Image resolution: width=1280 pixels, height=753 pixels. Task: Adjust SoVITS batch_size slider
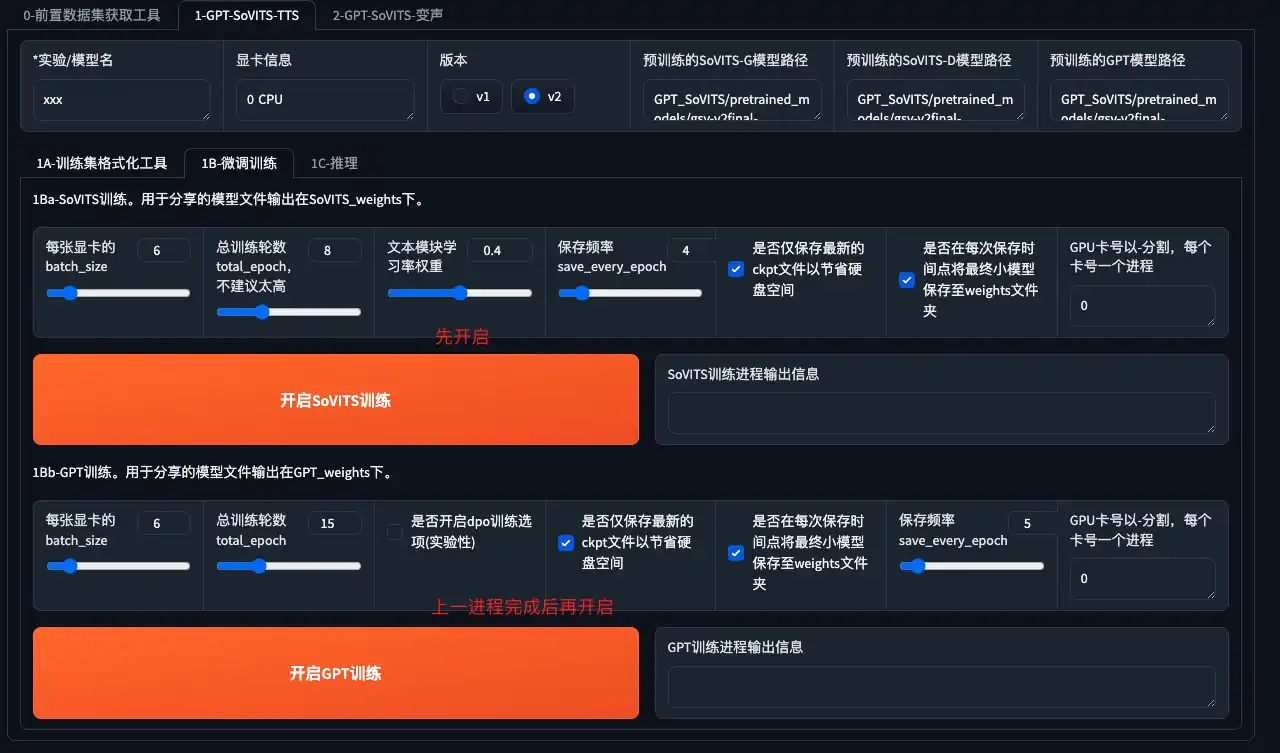(x=118, y=293)
